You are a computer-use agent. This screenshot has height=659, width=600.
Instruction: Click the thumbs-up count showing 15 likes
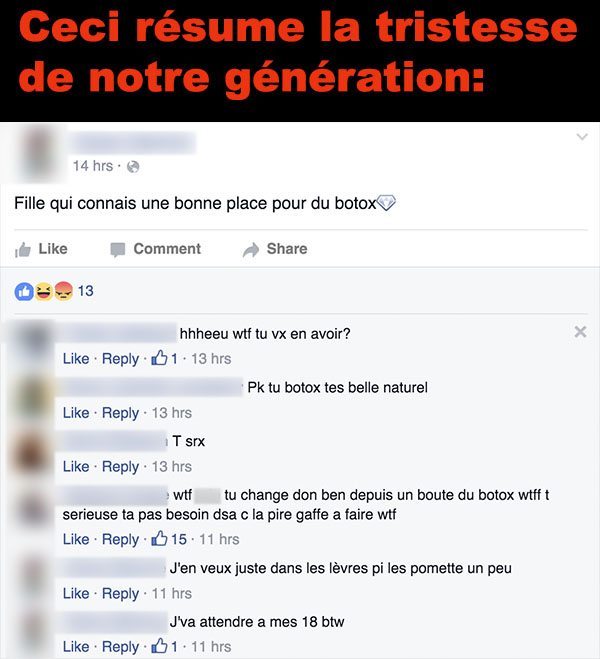tap(169, 539)
